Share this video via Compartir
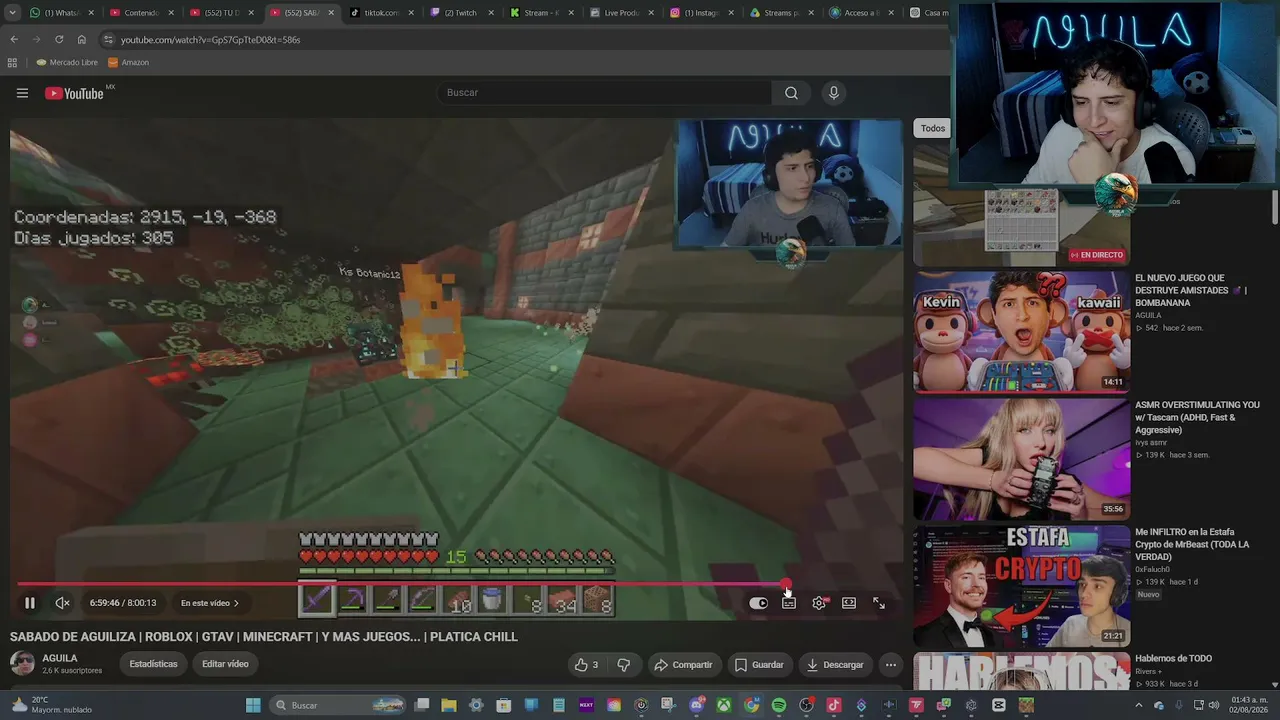Screen dimensions: 1280x720 click(x=683, y=665)
